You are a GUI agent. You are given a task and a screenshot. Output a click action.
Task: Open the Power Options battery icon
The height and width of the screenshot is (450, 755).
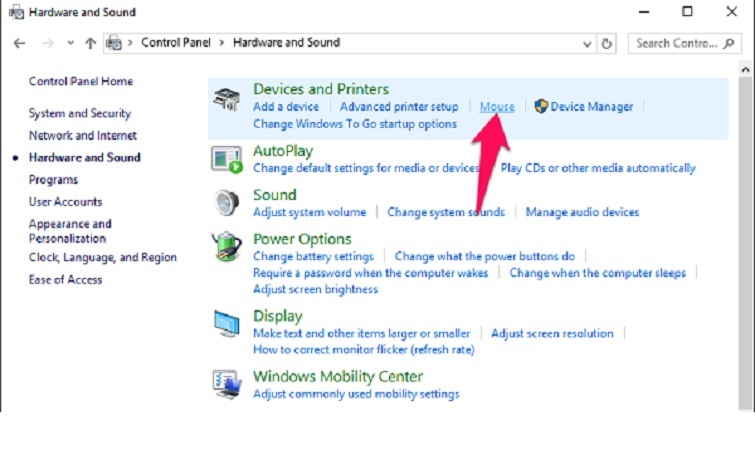pyautogui.click(x=226, y=246)
